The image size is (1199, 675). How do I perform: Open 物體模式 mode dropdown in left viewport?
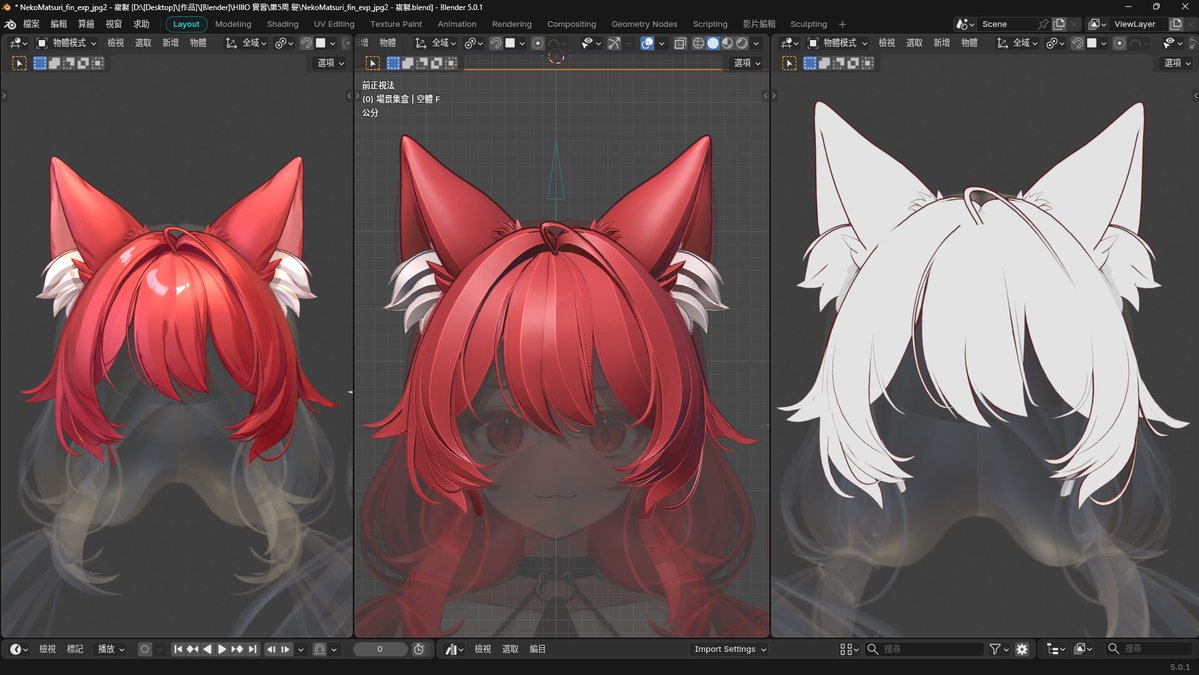[67, 43]
